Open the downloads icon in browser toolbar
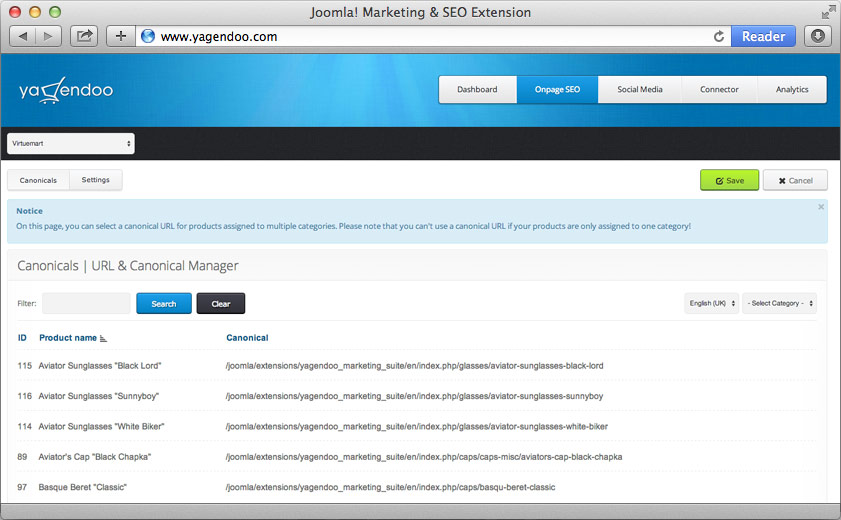Image resolution: width=841 pixels, height=520 pixels. click(x=817, y=36)
